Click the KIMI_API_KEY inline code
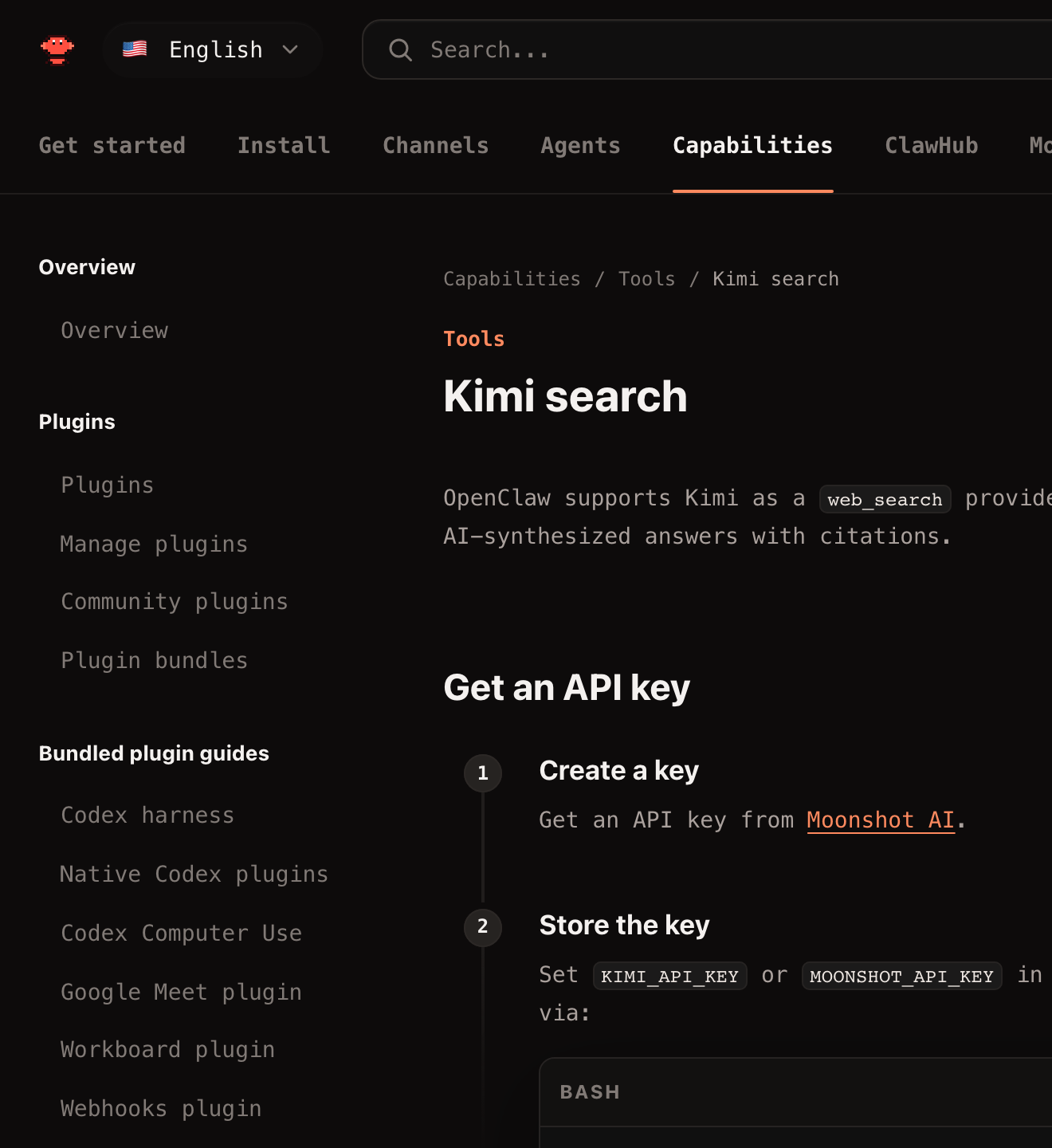1052x1148 pixels. (669, 976)
